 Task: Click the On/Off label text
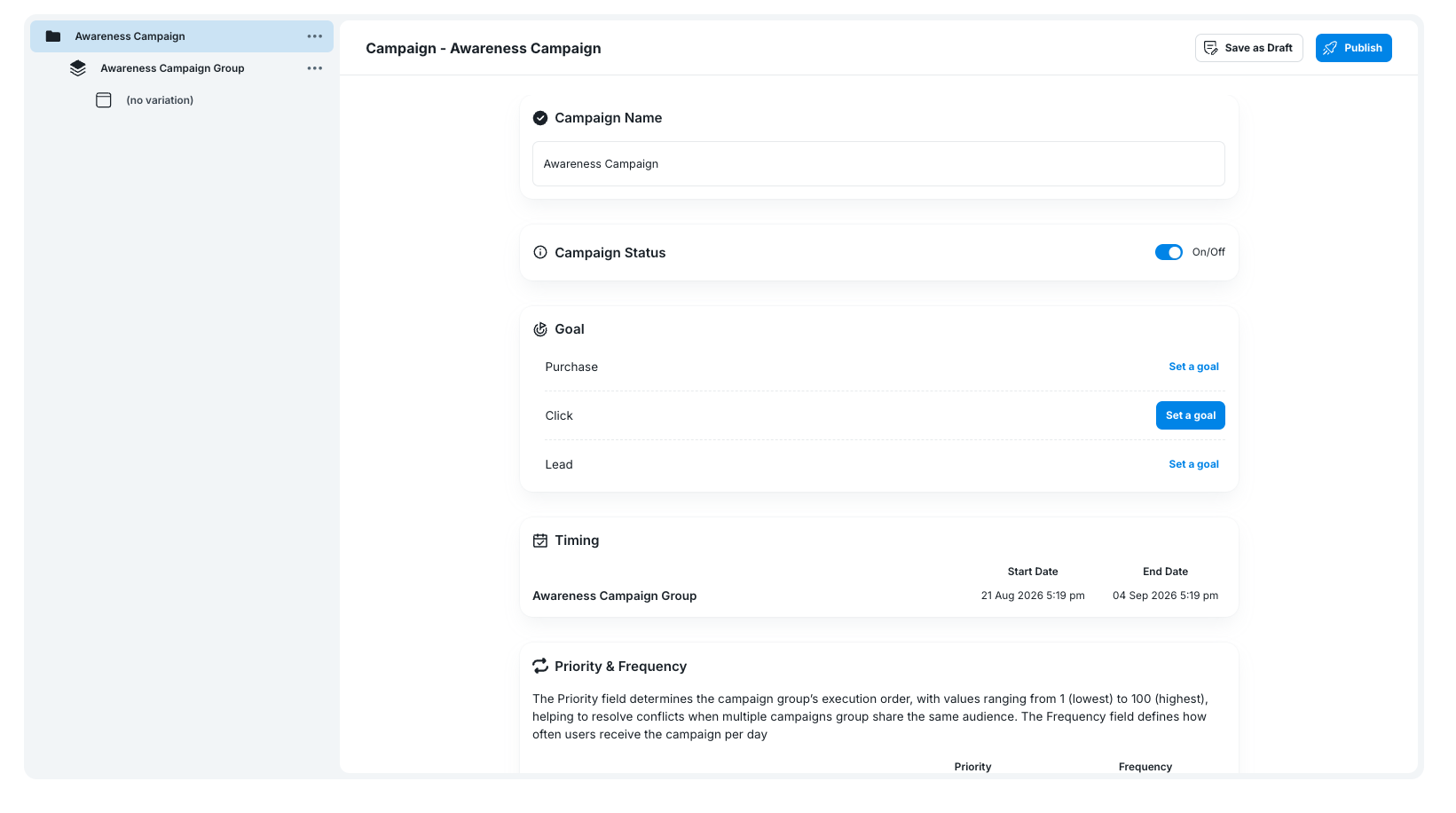1208,252
